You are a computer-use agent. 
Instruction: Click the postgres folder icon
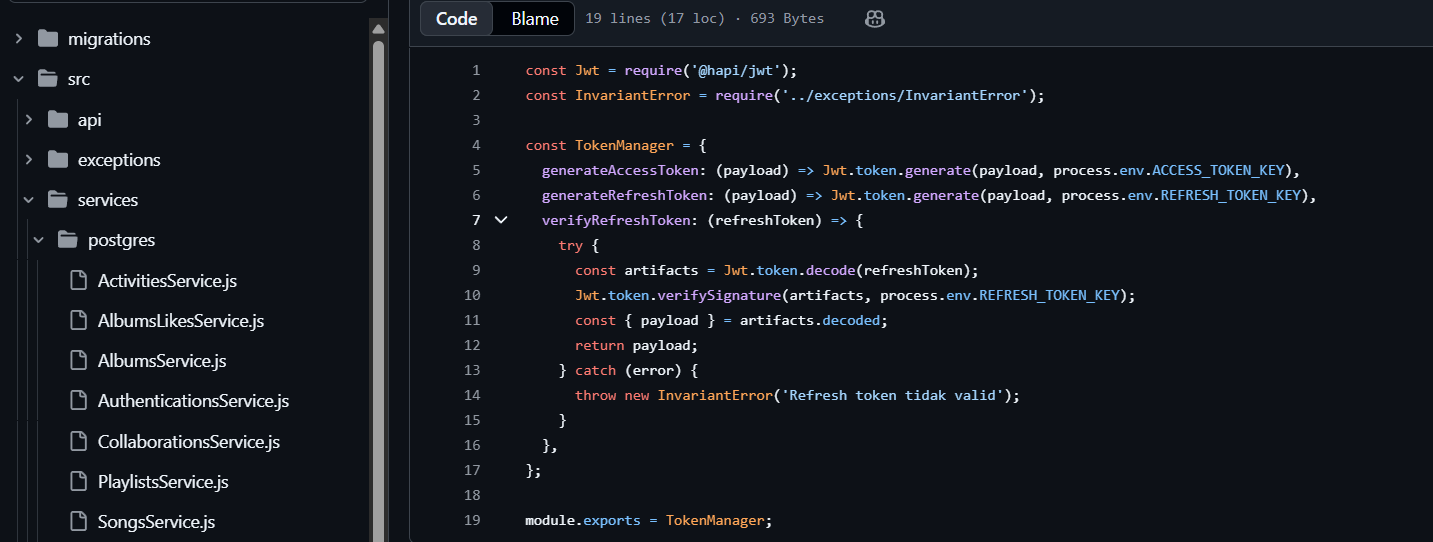tap(68, 240)
